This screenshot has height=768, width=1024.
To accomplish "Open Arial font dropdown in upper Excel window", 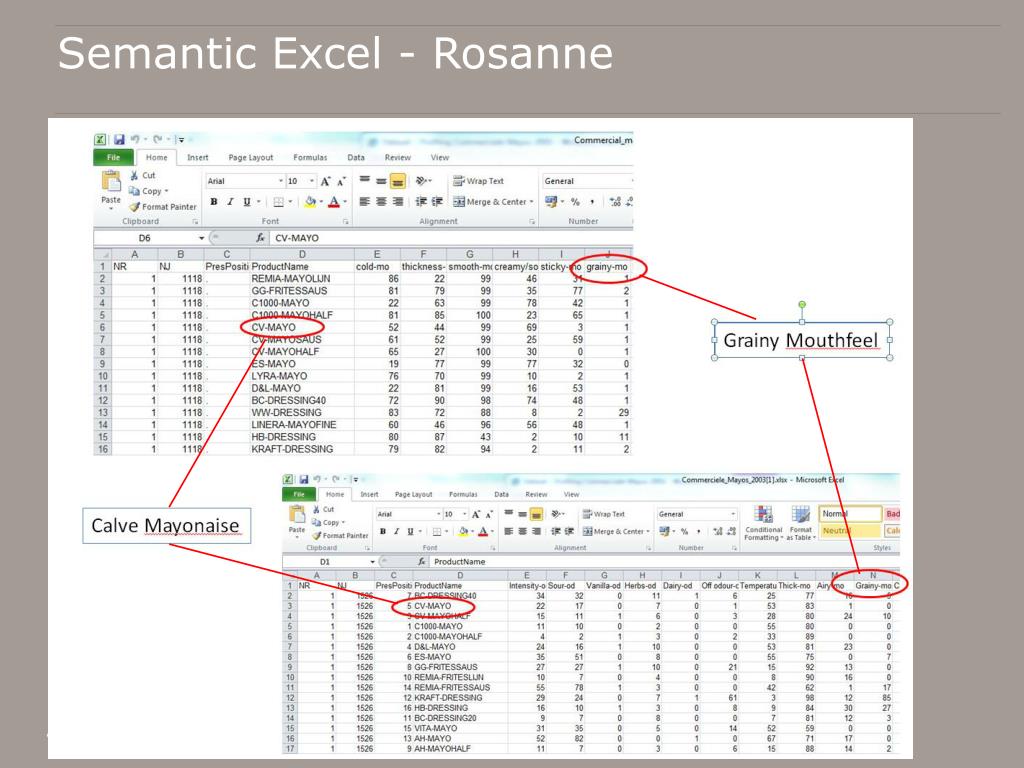I will pos(281,181).
